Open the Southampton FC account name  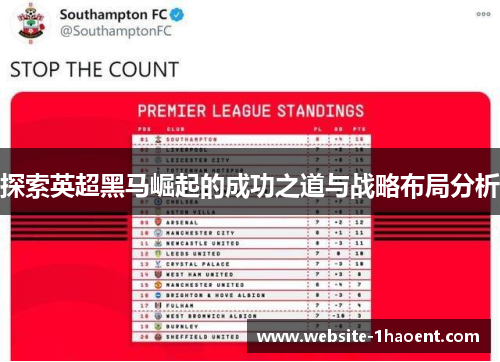113,15
